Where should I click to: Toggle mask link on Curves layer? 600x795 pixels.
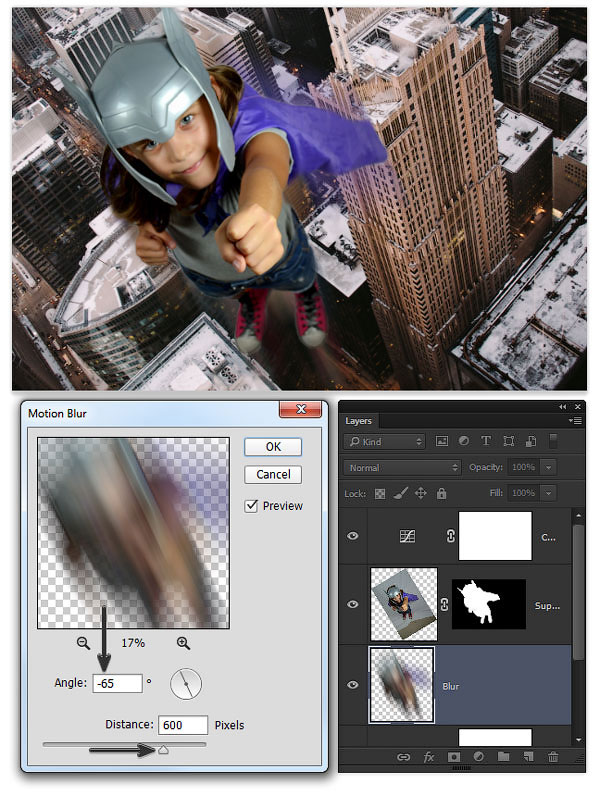pyautogui.click(x=450, y=536)
